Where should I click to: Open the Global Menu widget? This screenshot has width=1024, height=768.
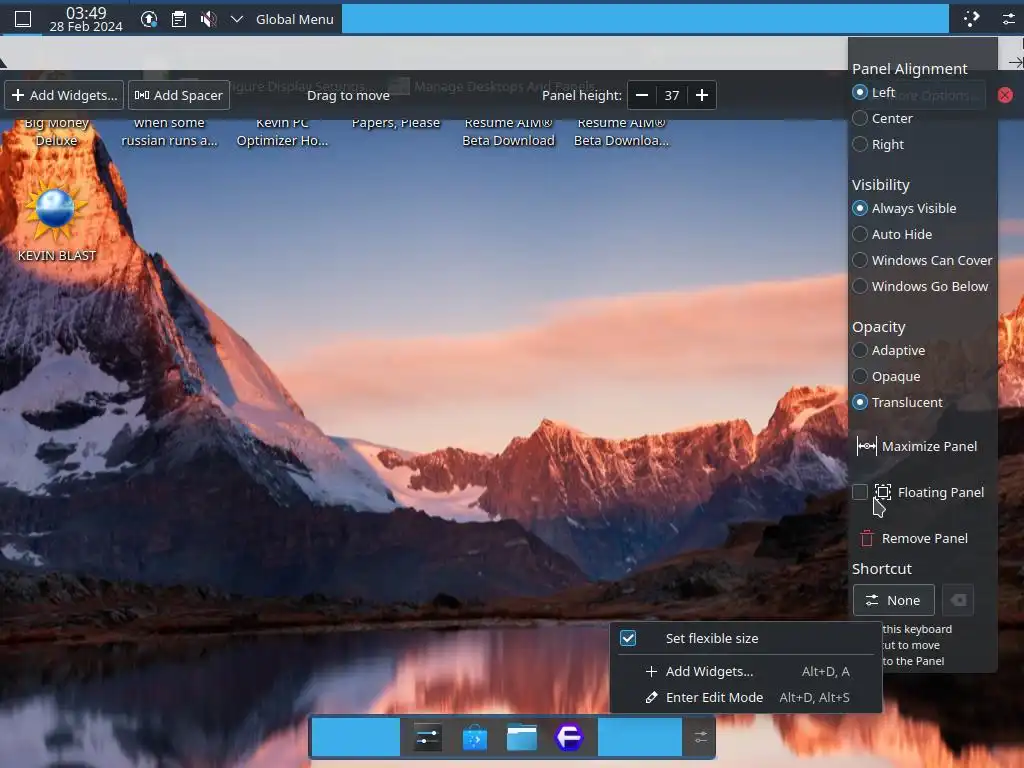(x=295, y=20)
